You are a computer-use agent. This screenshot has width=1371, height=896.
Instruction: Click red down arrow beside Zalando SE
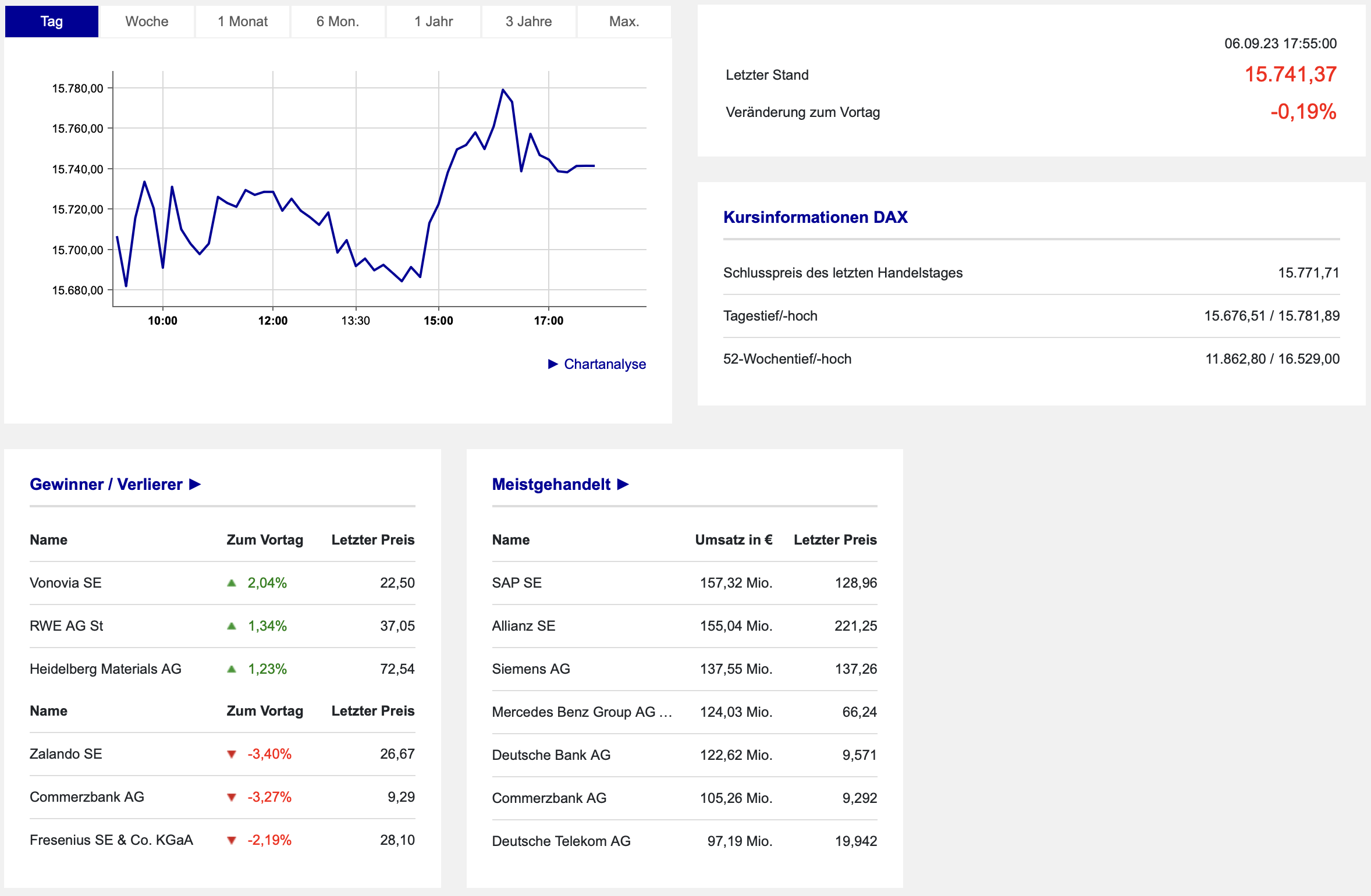click(232, 755)
